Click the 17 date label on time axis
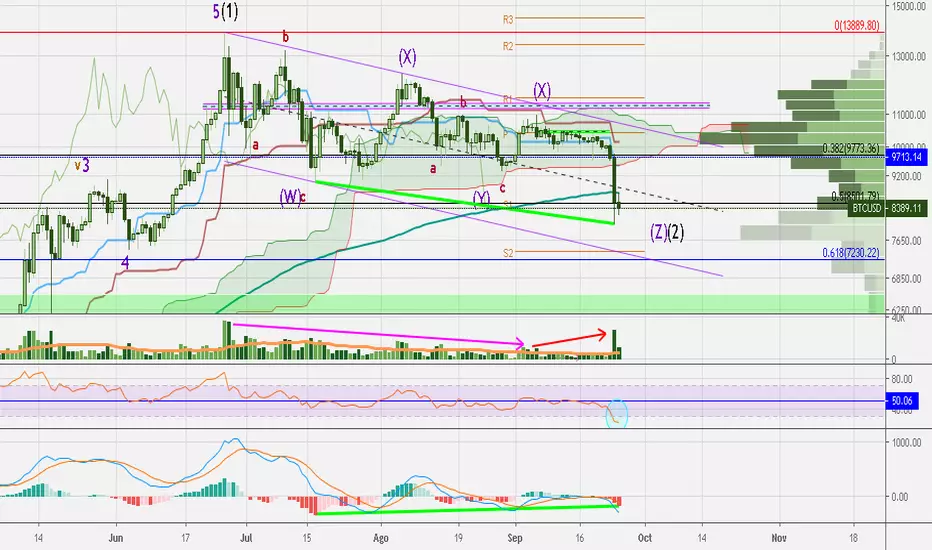This screenshot has height=550, width=932. (185, 538)
